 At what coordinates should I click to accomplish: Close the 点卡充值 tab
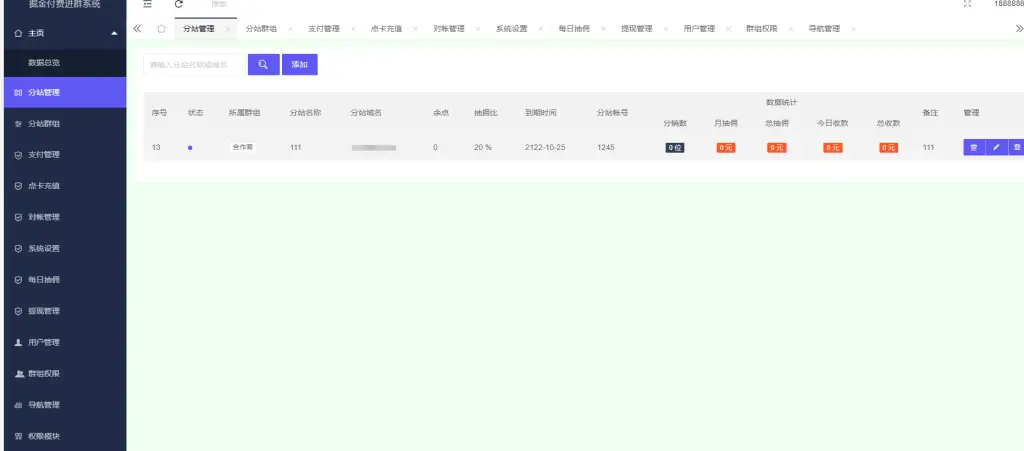click(x=415, y=29)
